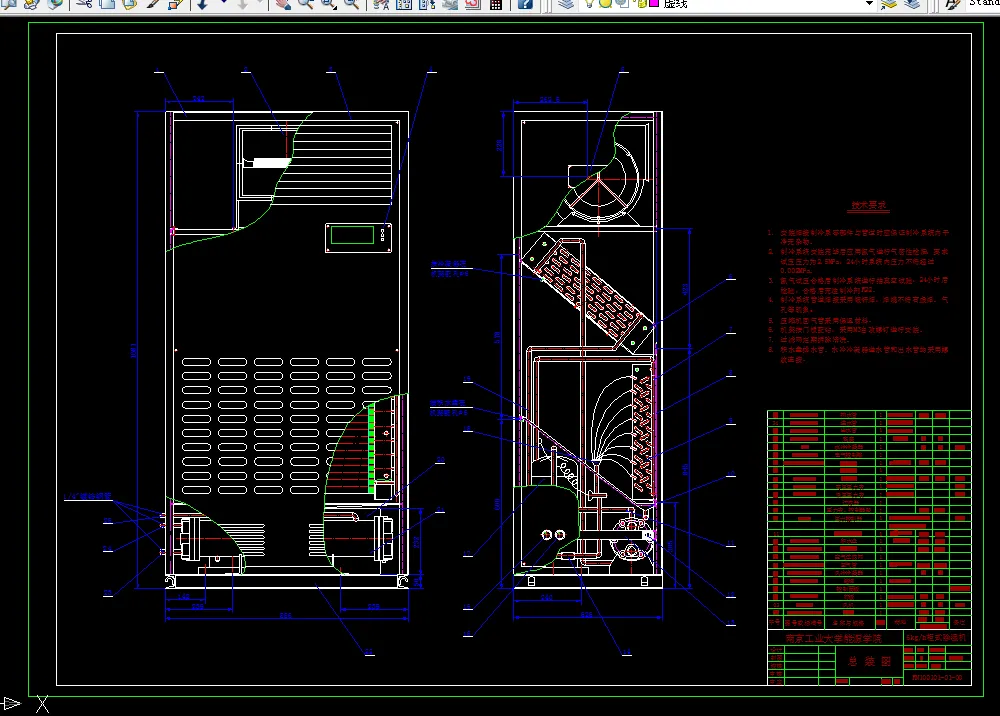
Task: Select the Match Properties brush icon
Action: (152, 3)
